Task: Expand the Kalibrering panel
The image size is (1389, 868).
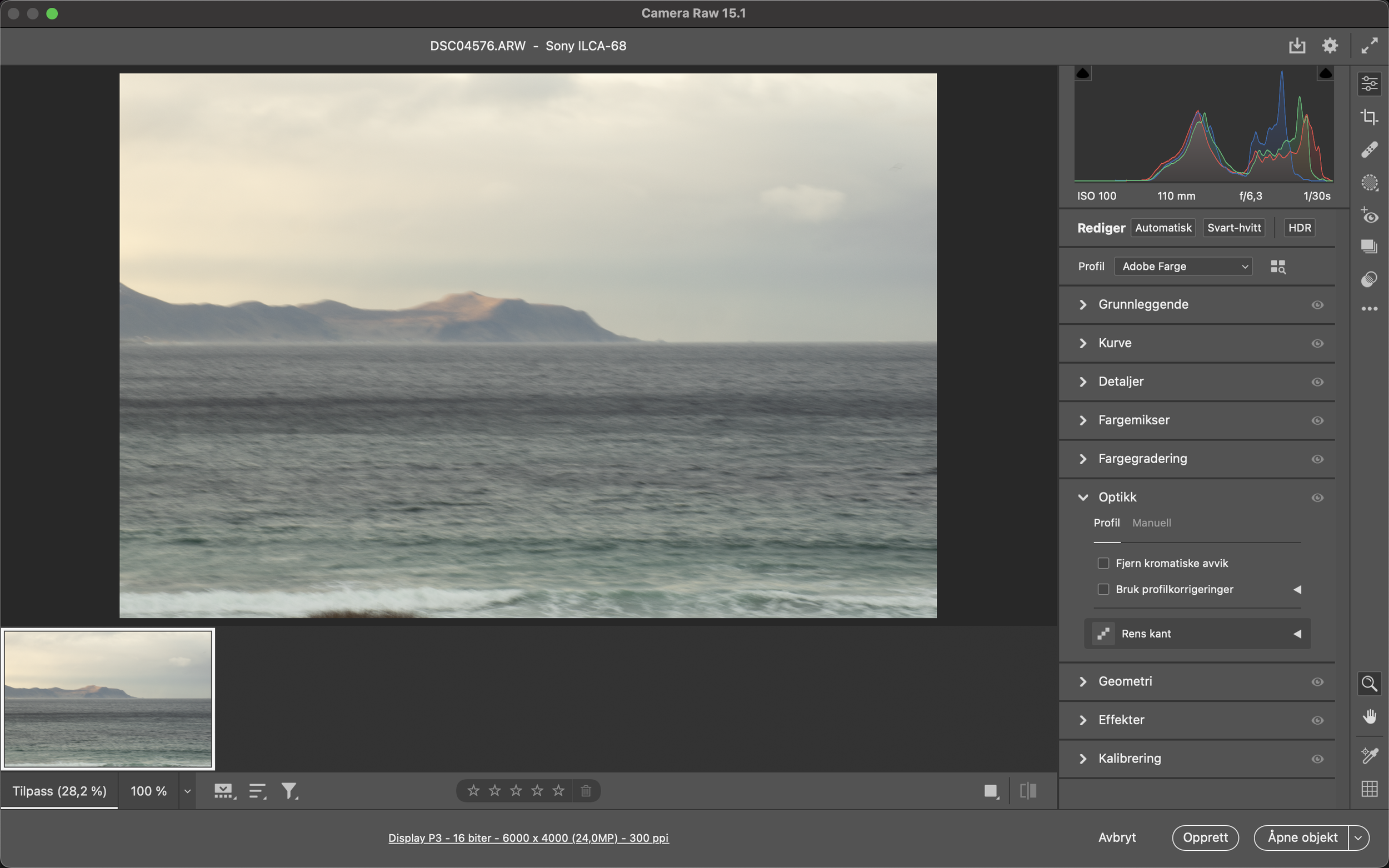Action: [1083, 759]
